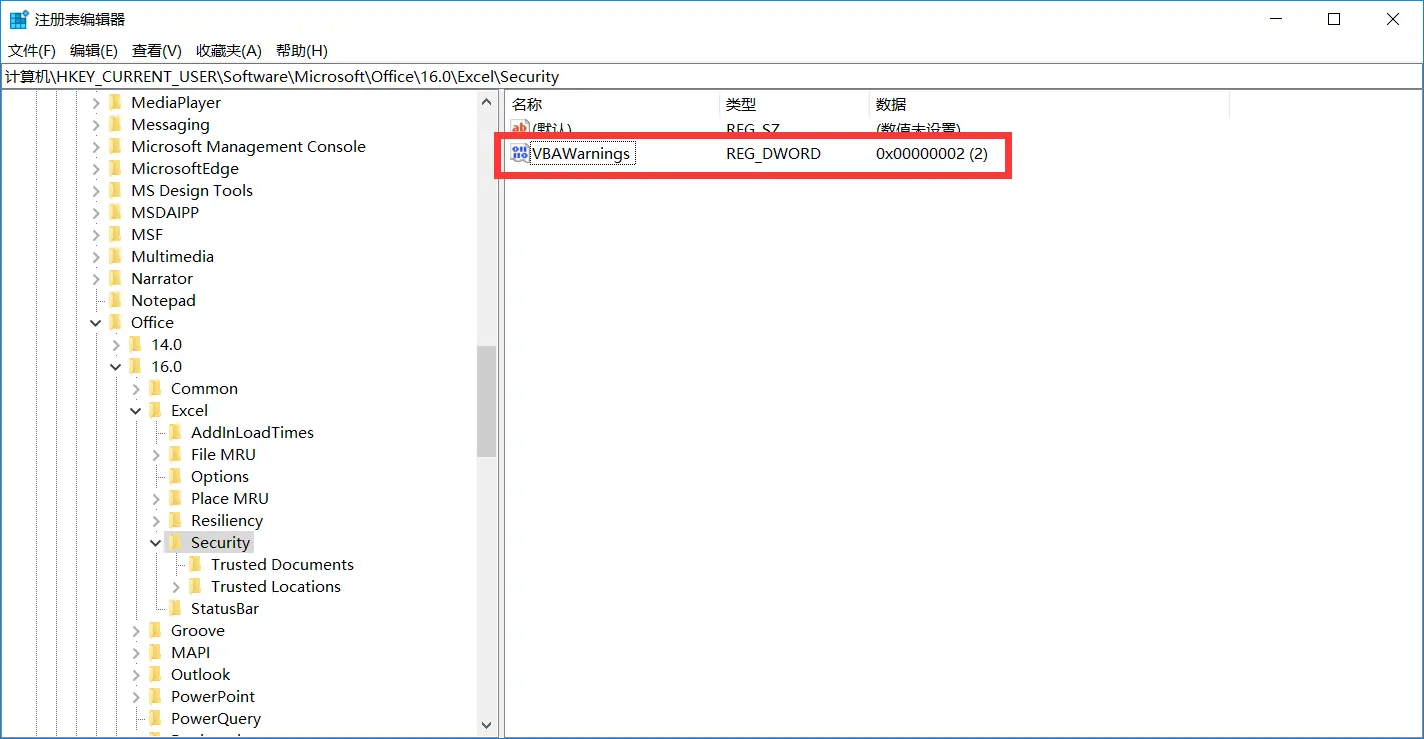Click the 数据 column header
Viewport: 1424px width, 739px height.
pos(890,104)
